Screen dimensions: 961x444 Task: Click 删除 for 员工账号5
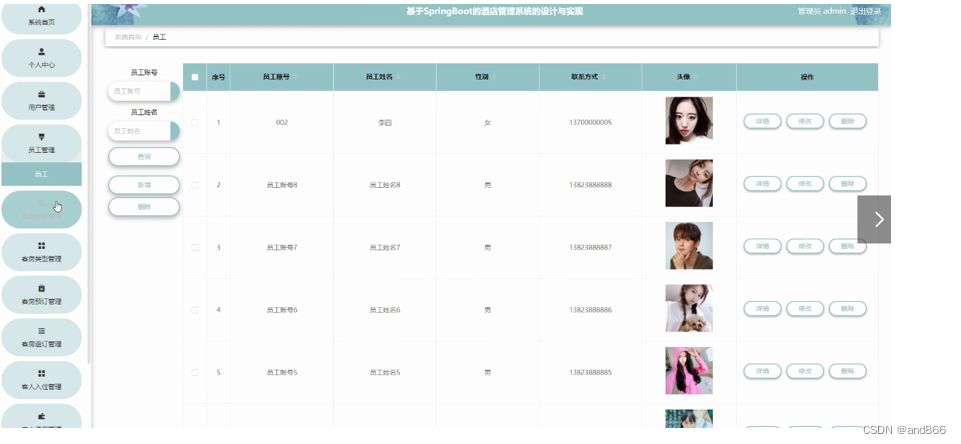848,372
